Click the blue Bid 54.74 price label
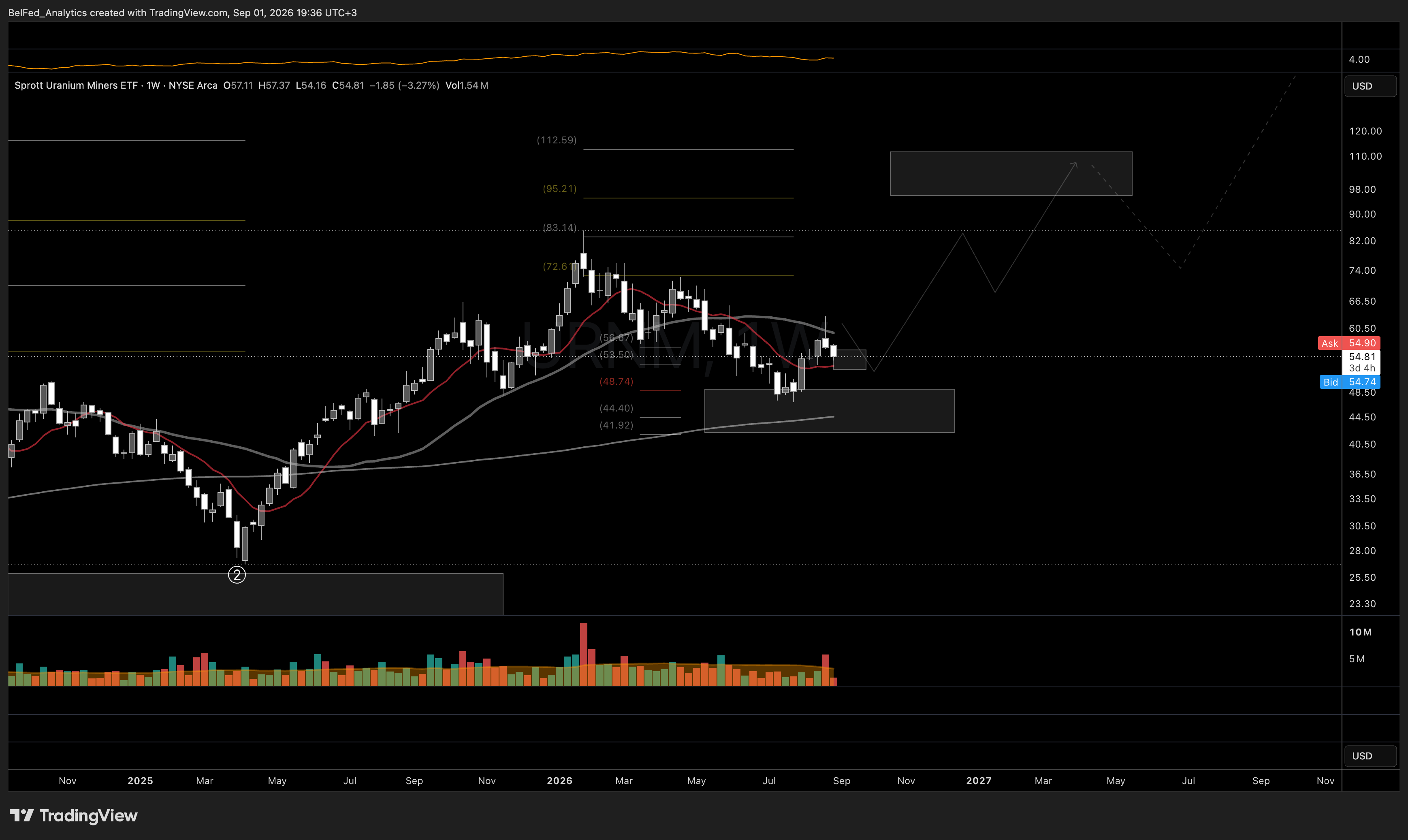This screenshot has height=840, width=1408. click(x=1350, y=382)
